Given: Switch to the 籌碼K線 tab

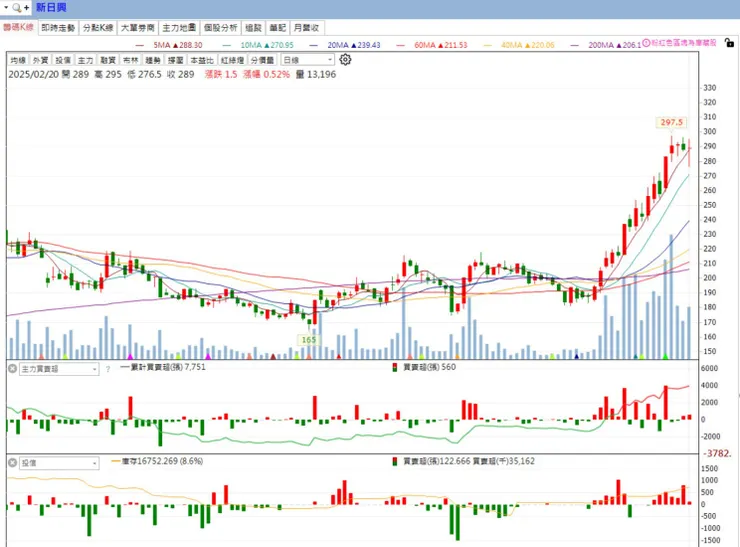Looking at the screenshot, I should tap(18, 27).
